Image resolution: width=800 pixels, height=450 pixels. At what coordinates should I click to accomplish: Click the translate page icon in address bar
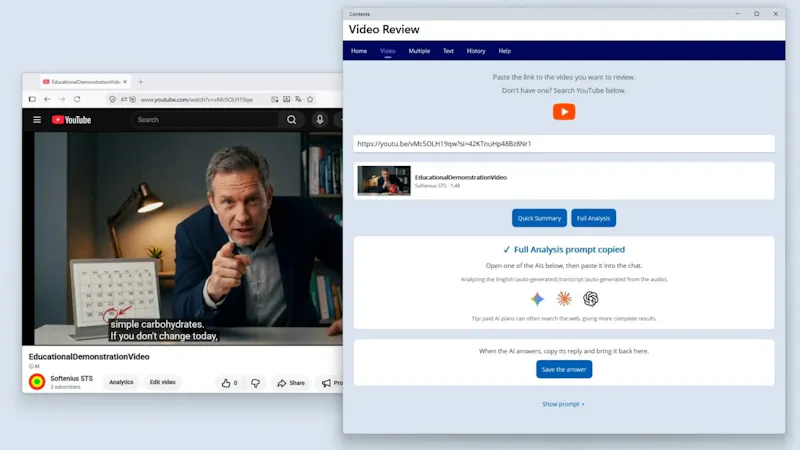298,99
